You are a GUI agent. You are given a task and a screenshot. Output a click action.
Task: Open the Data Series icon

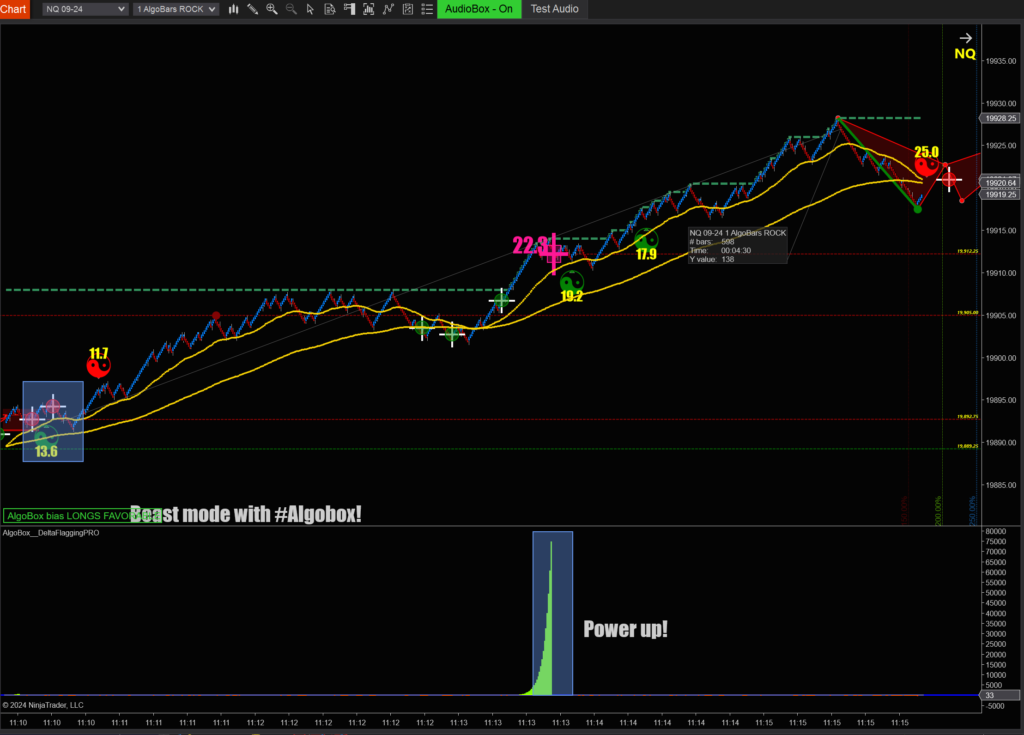click(368, 9)
